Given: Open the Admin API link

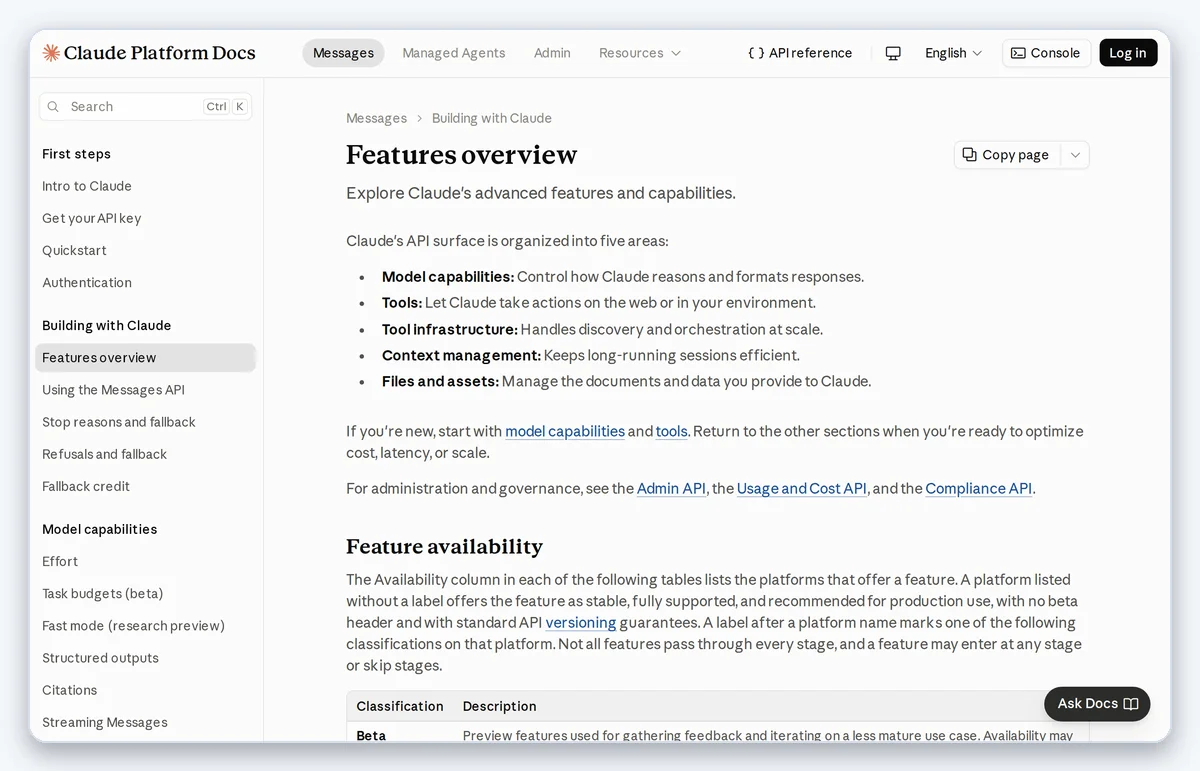Looking at the screenshot, I should (671, 489).
